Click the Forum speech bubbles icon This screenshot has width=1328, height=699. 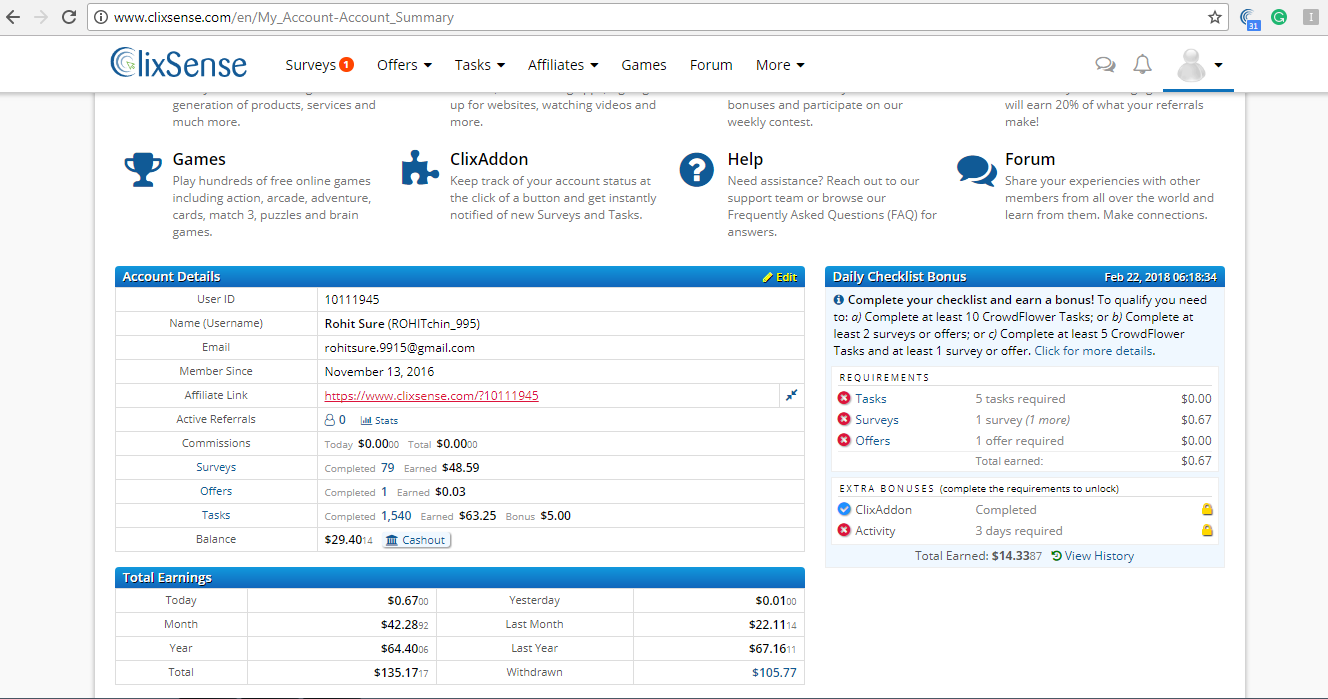pyautogui.click(x=975, y=170)
